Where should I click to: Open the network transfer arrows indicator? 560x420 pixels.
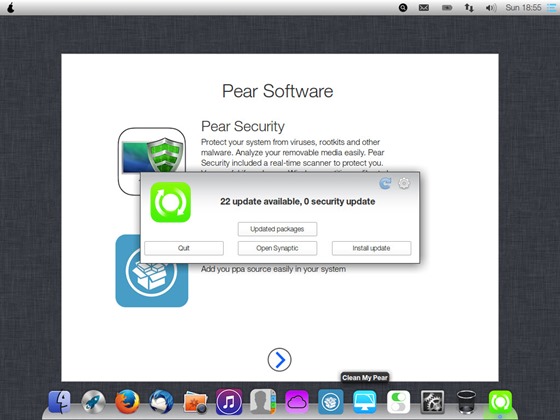click(x=469, y=8)
